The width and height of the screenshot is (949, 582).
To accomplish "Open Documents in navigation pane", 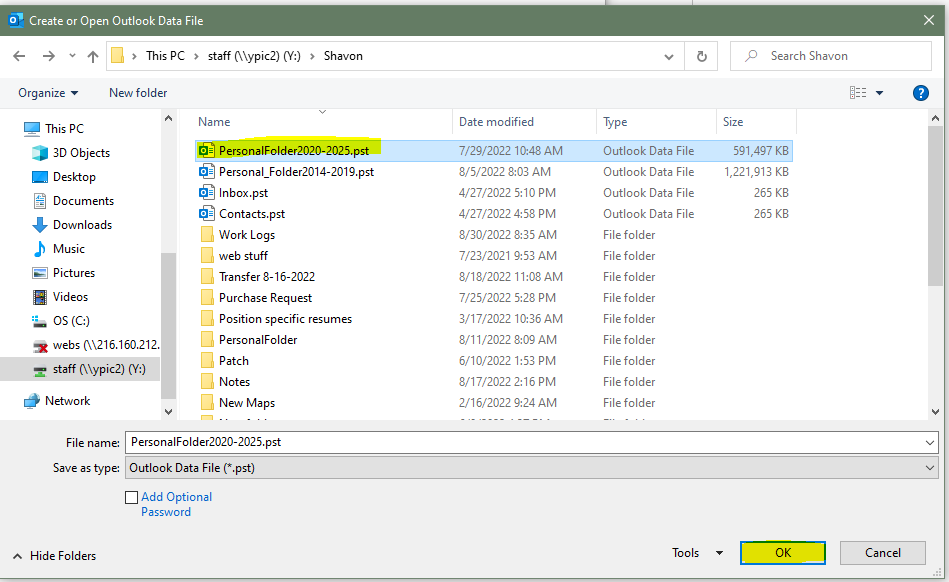I will coord(83,201).
